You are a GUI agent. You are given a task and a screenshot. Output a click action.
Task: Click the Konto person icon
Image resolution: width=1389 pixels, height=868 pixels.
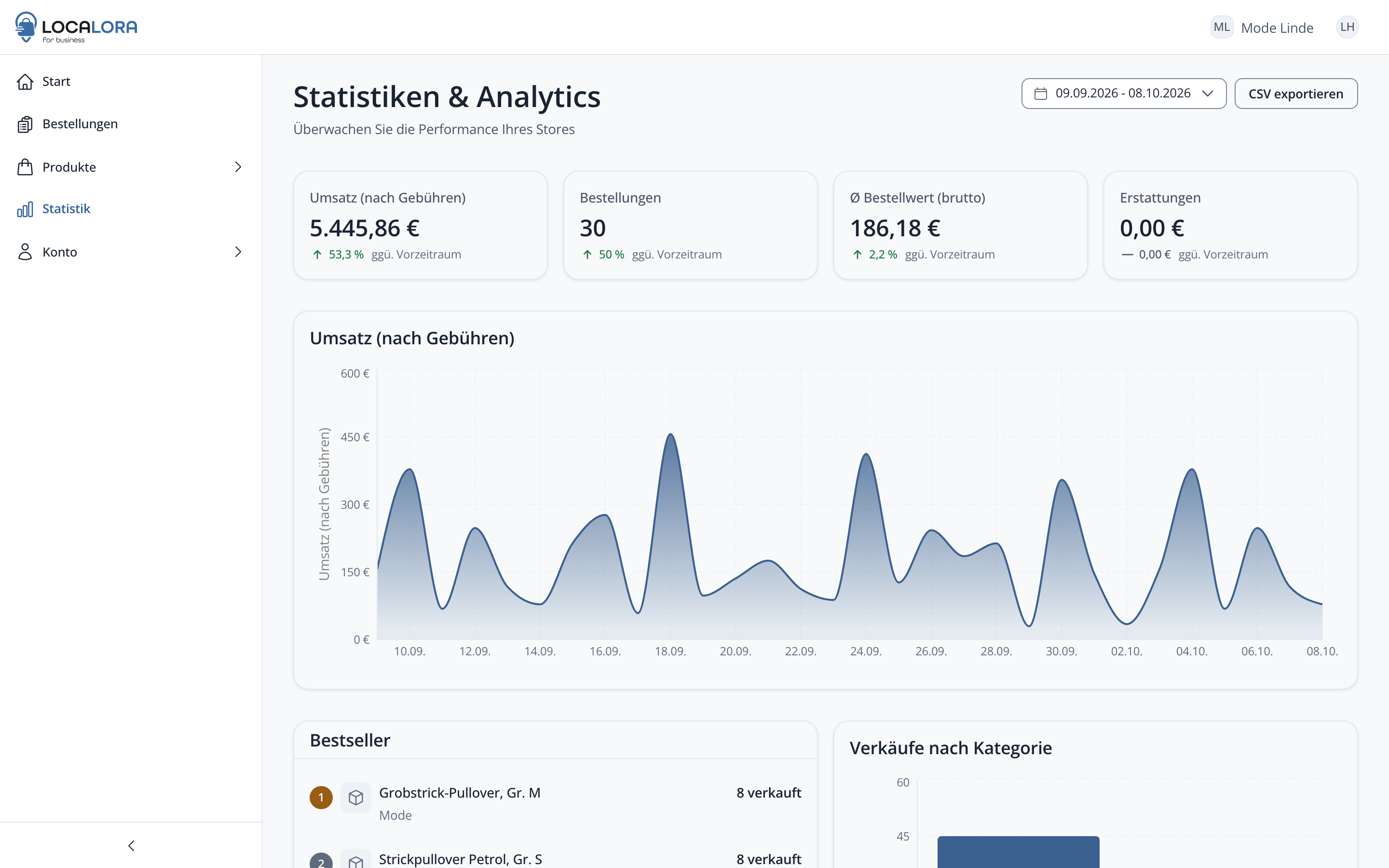[25, 252]
